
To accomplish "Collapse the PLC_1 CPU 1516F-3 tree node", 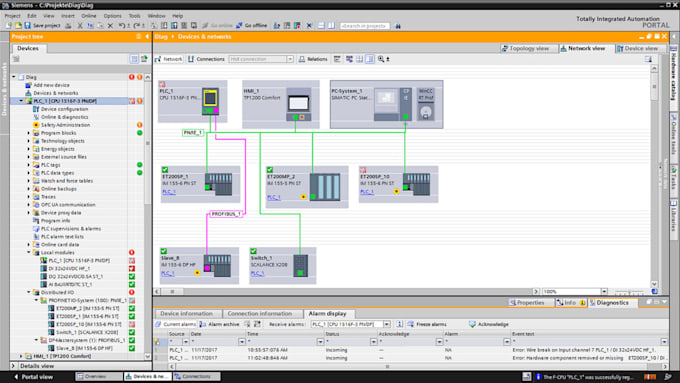I will [21, 101].
